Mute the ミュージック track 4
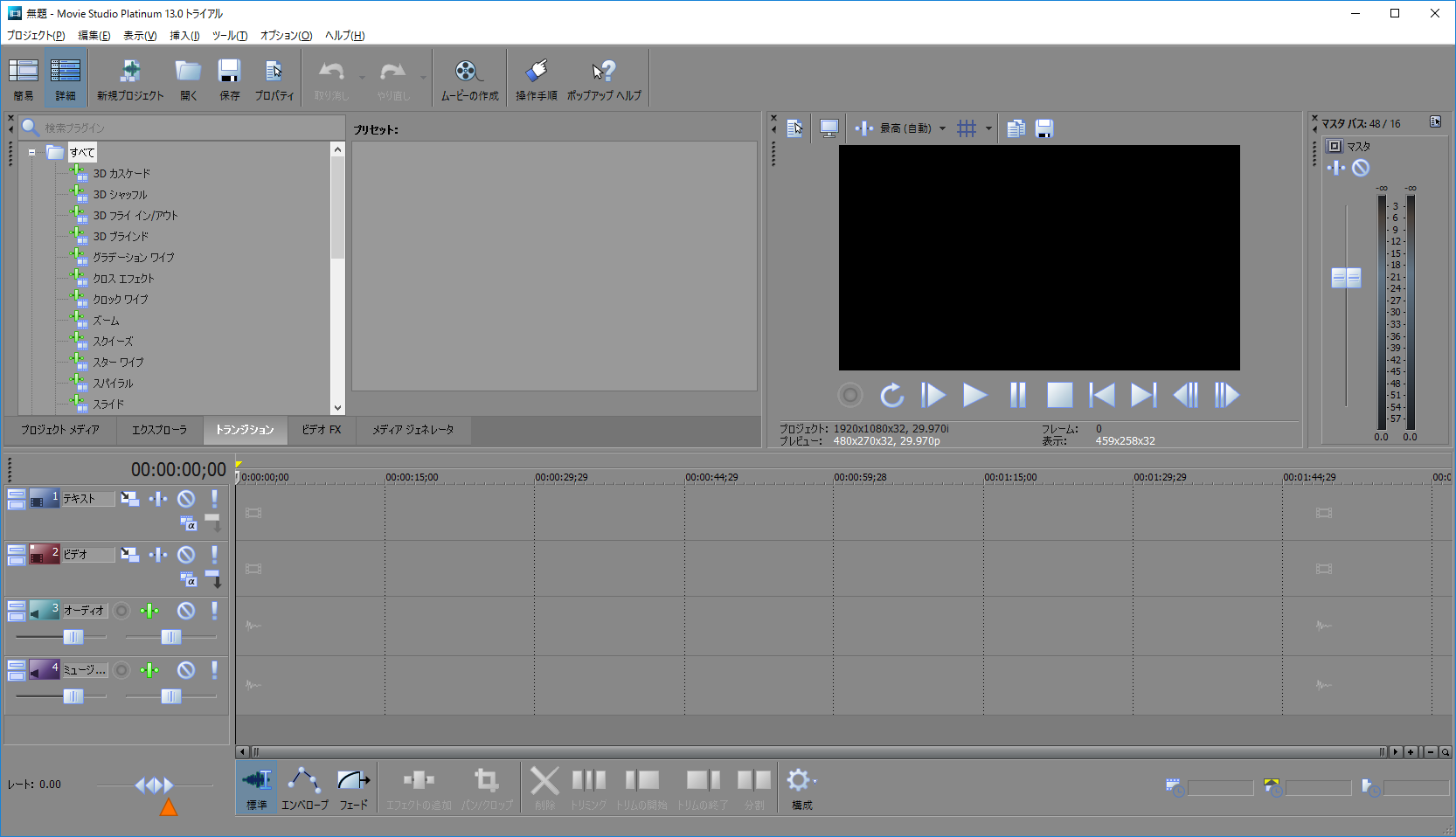The image size is (1456, 837). tap(186, 670)
